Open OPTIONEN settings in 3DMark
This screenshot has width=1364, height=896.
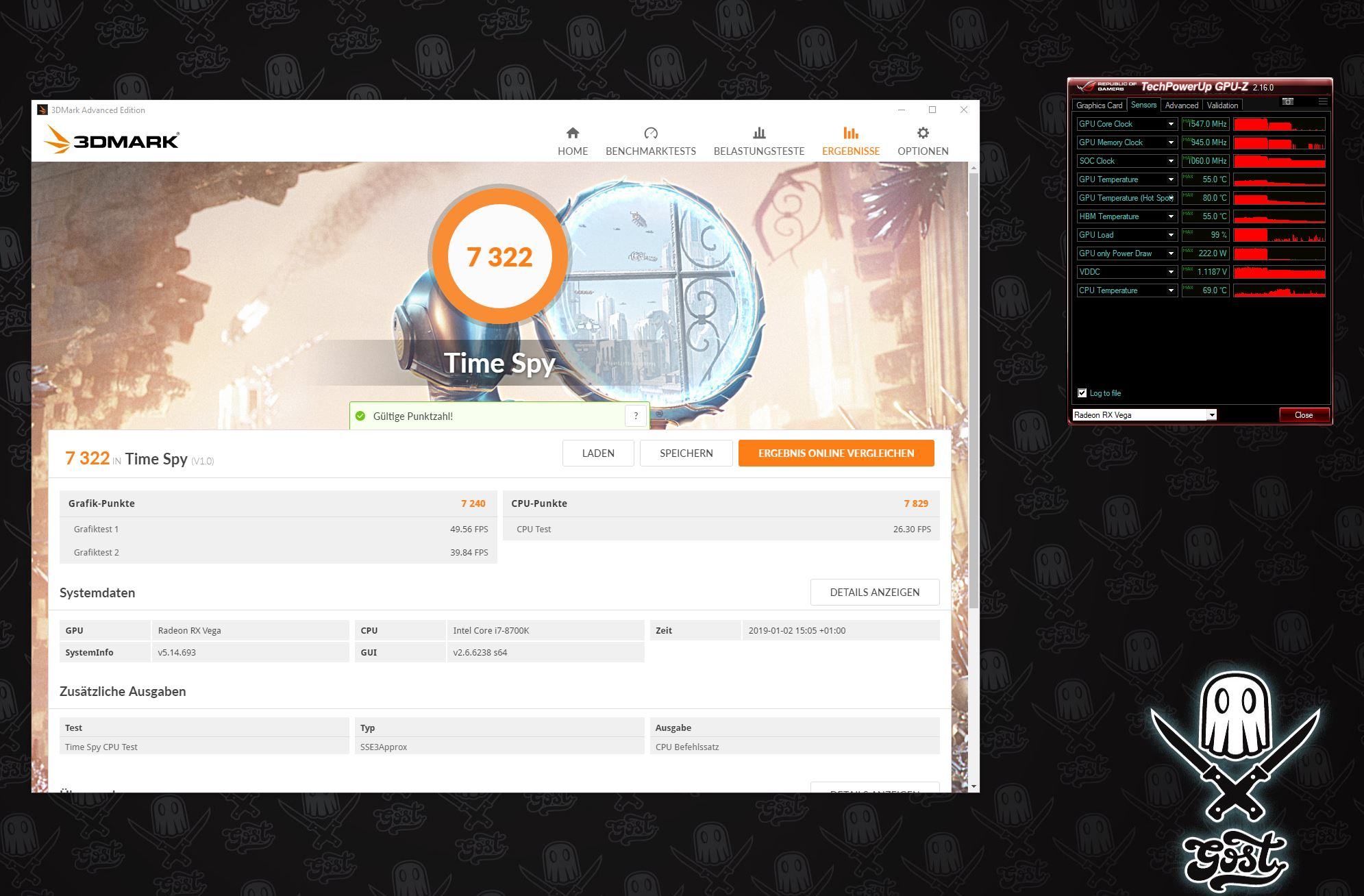click(x=923, y=141)
